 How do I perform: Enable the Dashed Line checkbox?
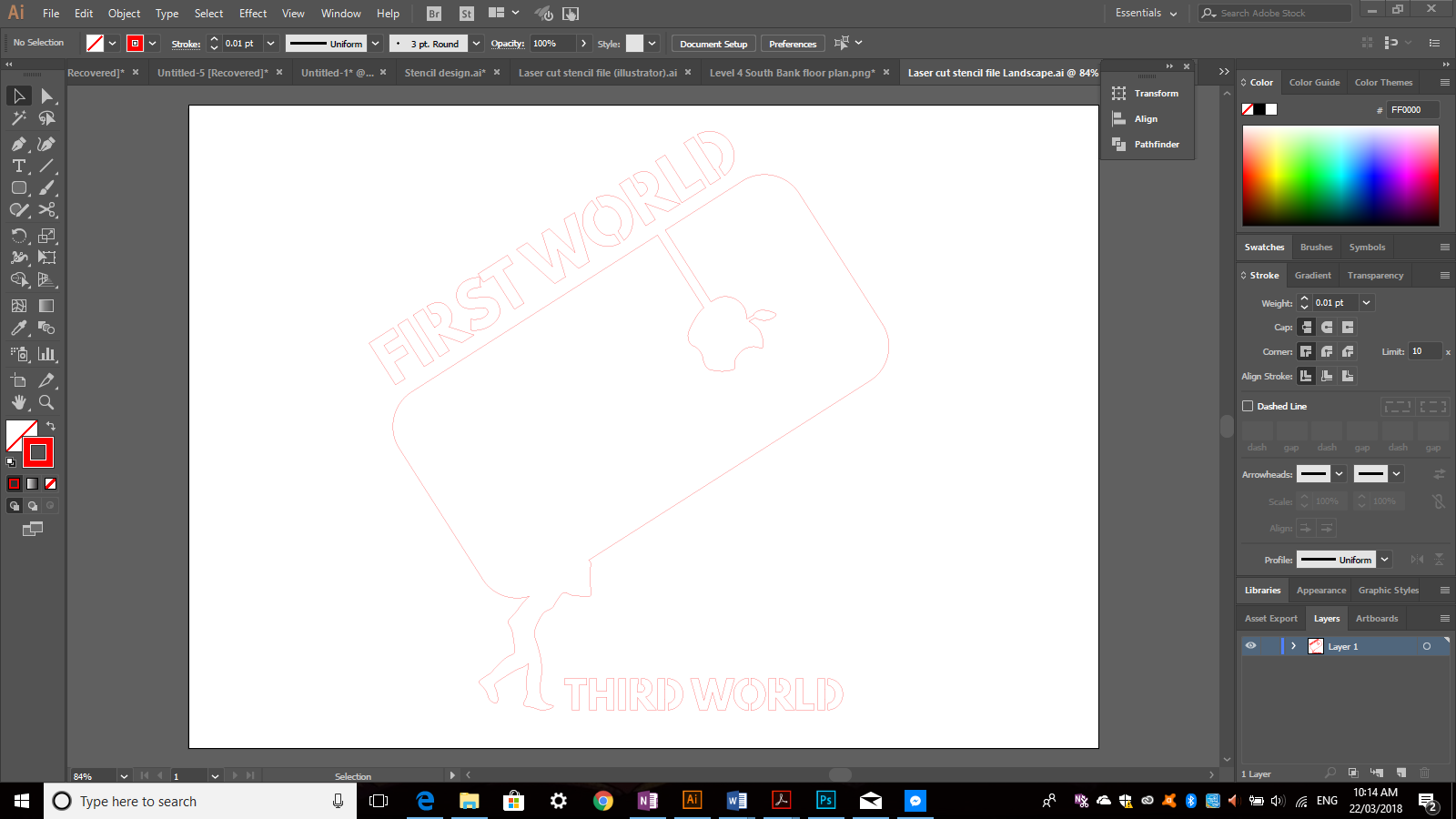tap(1248, 406)
